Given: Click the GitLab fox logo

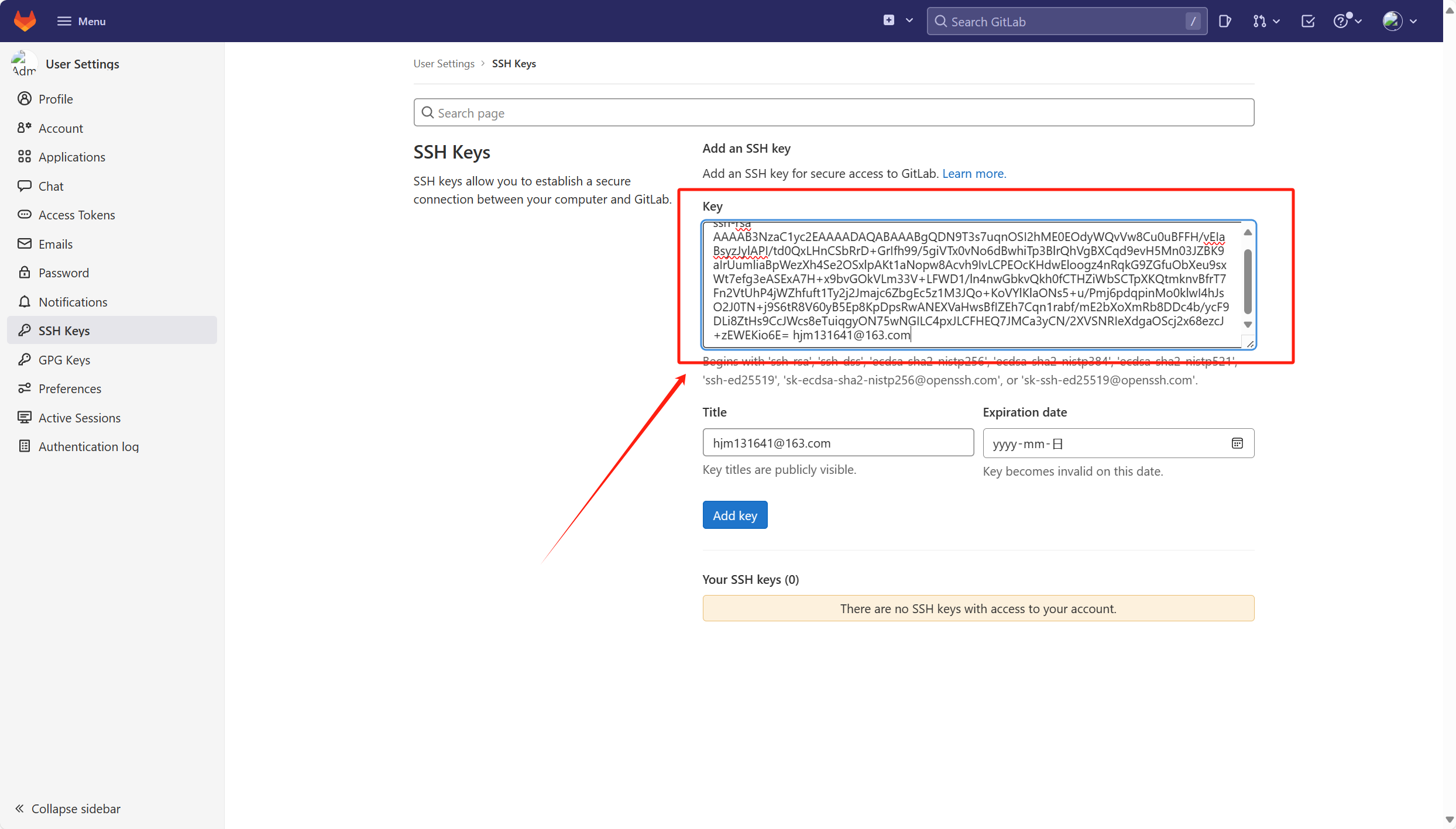Looking at the screenshot, I should [25, 21].
